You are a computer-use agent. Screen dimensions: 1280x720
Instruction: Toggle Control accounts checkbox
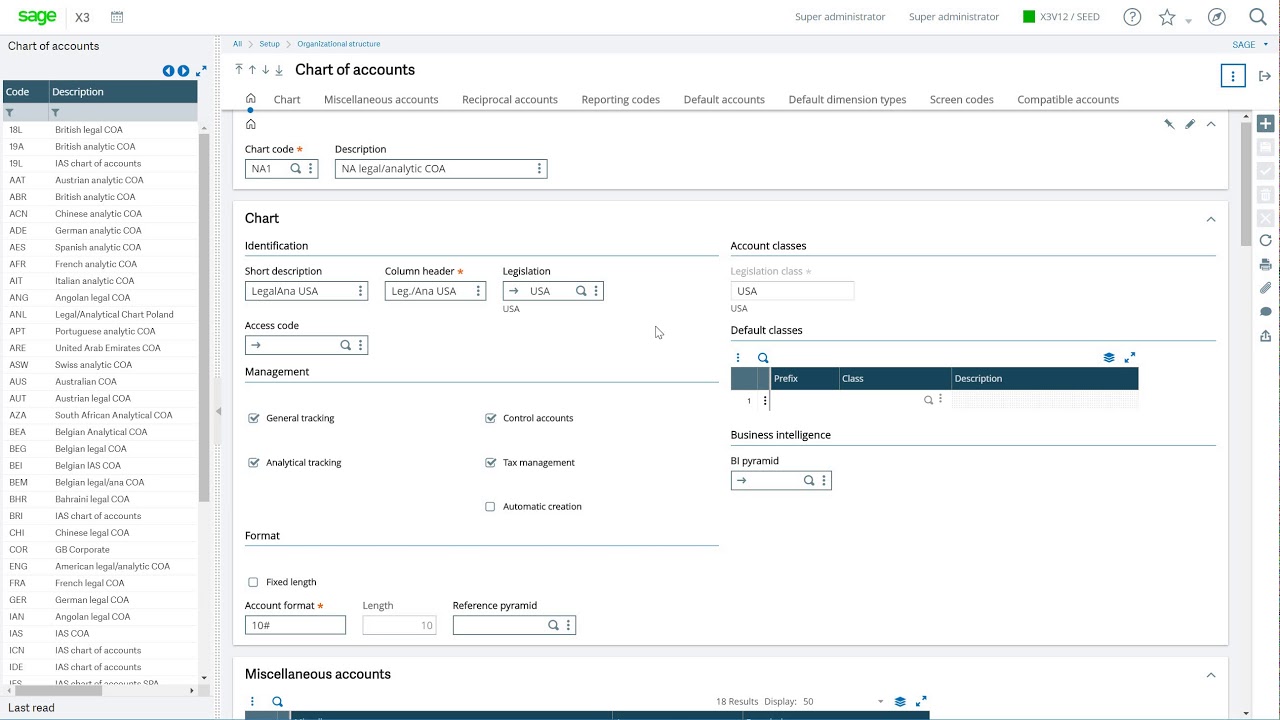click(490, 418)
